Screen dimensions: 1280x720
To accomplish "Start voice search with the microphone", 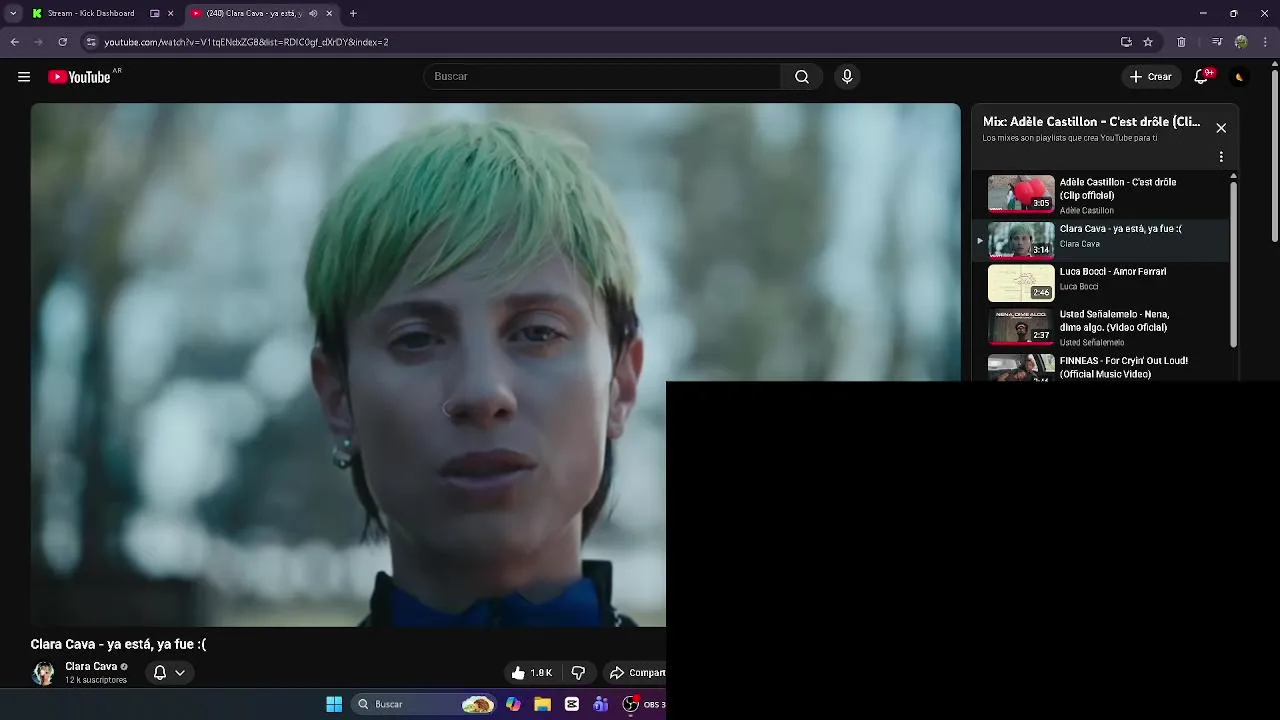I will 847,77.
